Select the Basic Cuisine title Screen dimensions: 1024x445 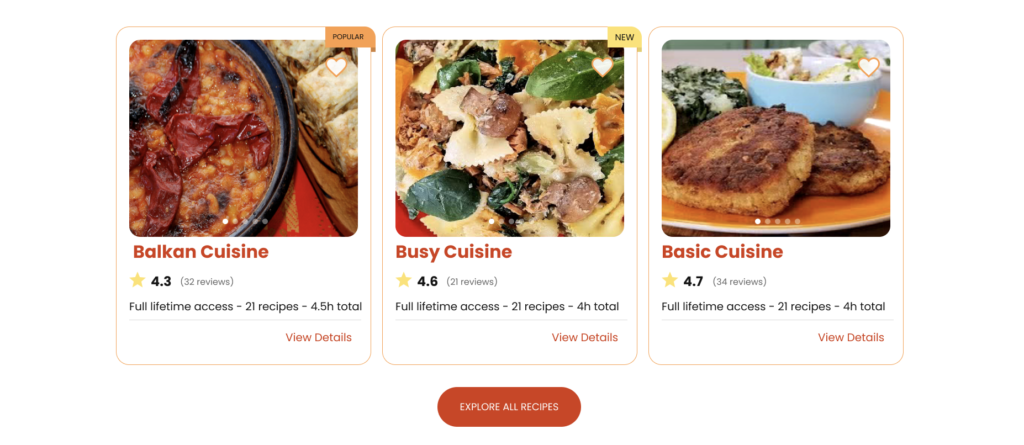721,252
